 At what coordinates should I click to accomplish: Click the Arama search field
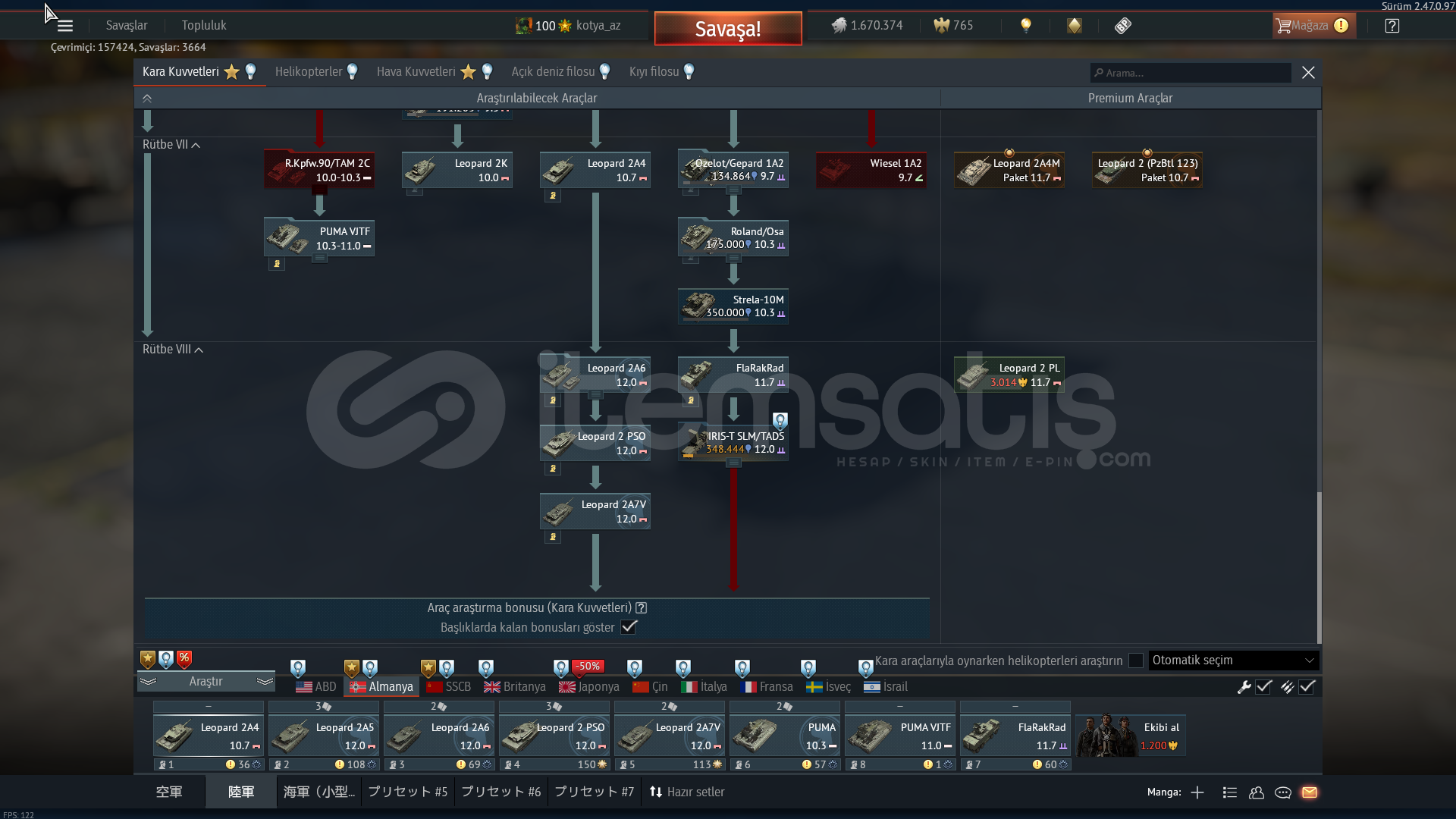tap(1191, 73)
